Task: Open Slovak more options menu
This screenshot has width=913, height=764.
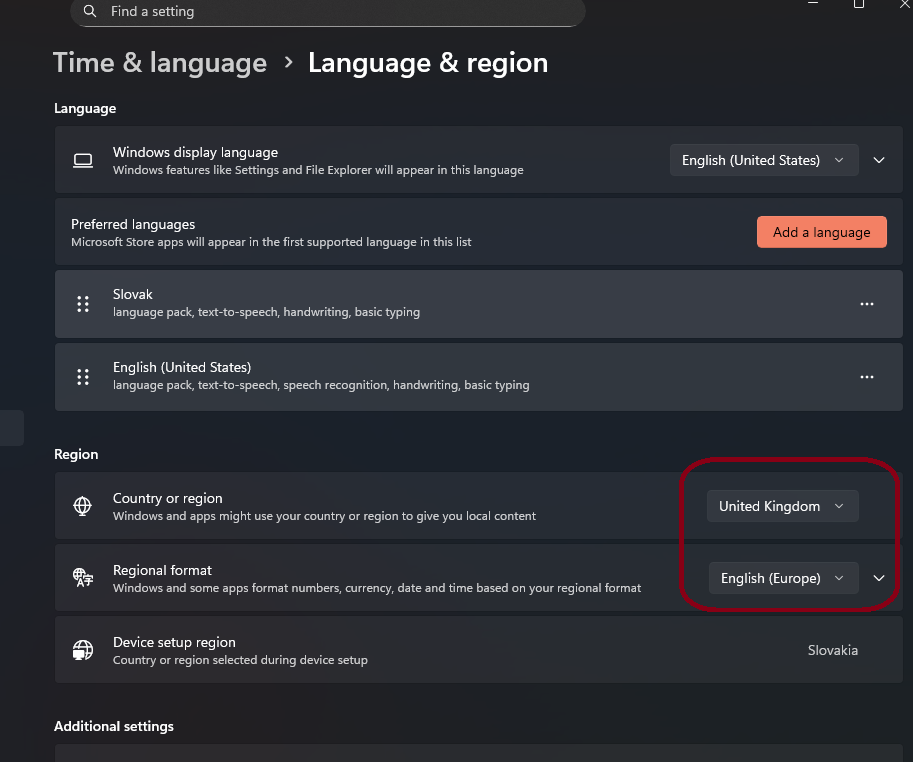Action: [x=867, y=304]
